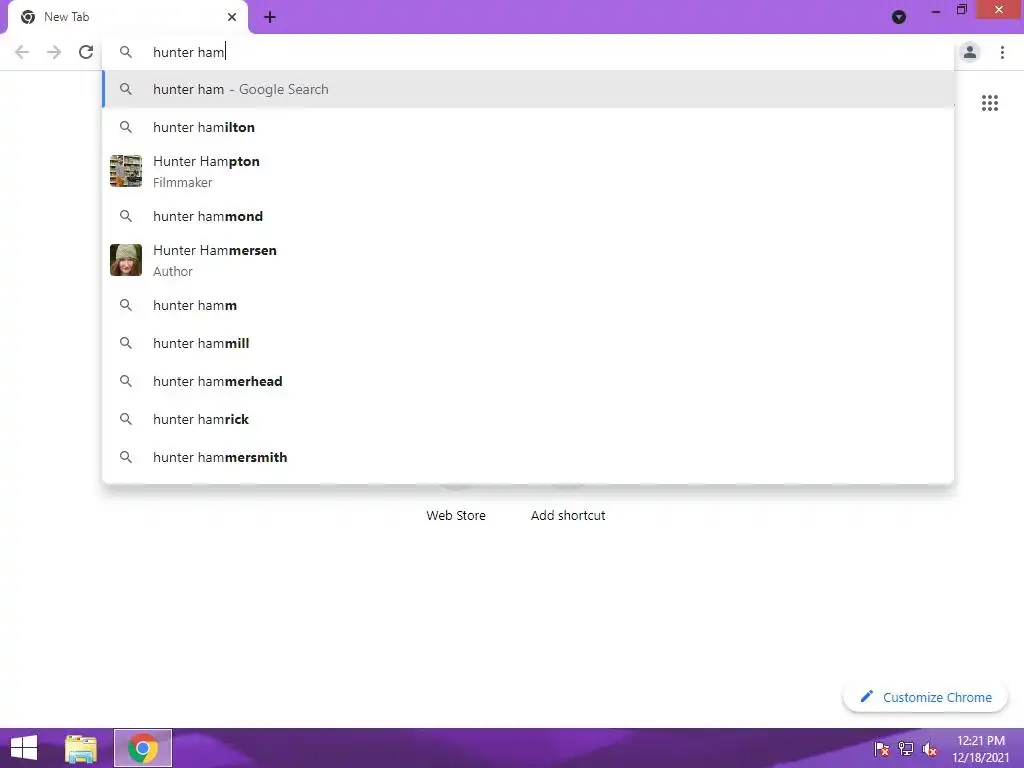Select the 'hunter hammond' suggestion
This screenshot has width=1024, height=768.
click(528, 216)
